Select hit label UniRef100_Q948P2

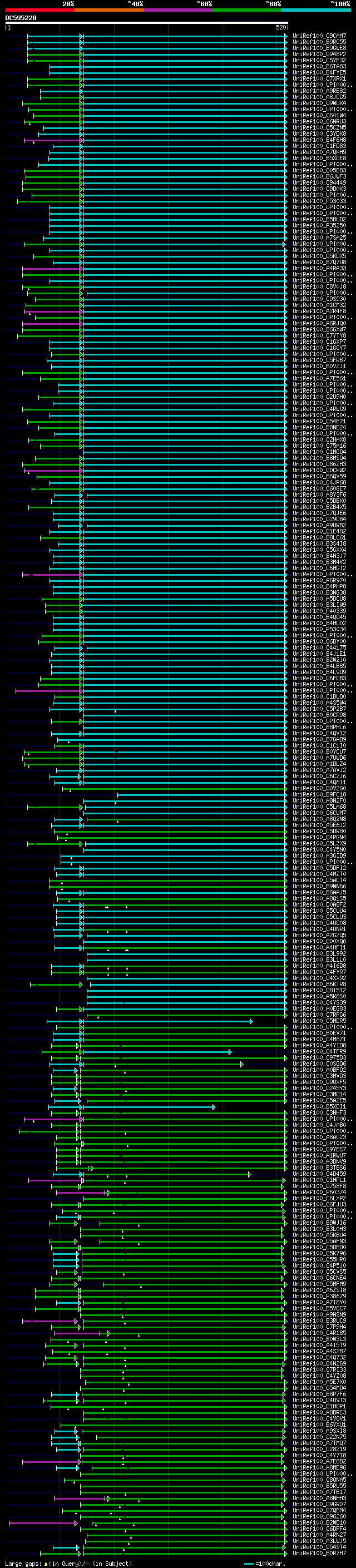click(x=319, y=54)
